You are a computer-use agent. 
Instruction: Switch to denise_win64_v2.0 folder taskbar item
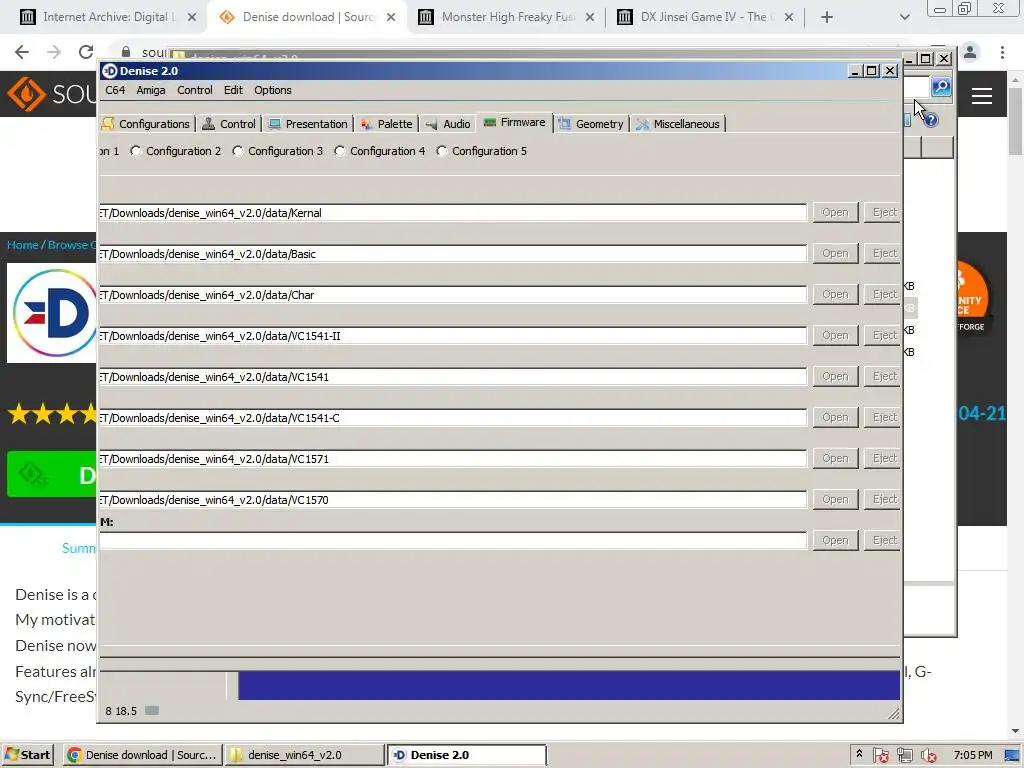click(304, 755)
